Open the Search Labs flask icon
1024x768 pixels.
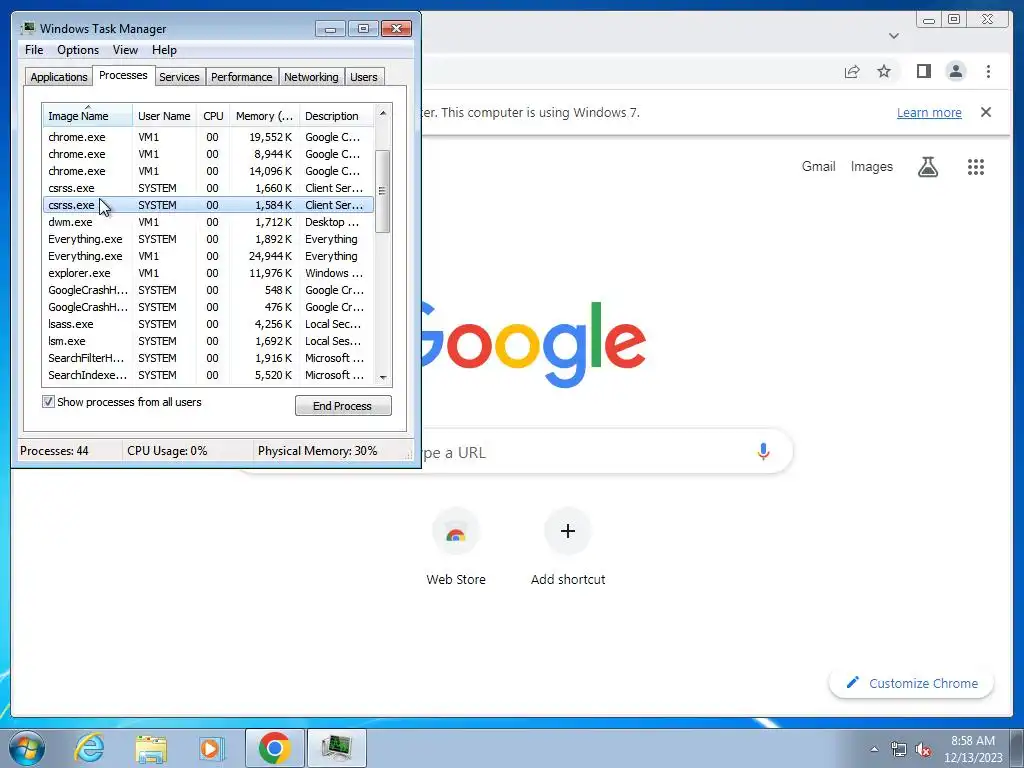pyautogui.click(x=927, y=167)
